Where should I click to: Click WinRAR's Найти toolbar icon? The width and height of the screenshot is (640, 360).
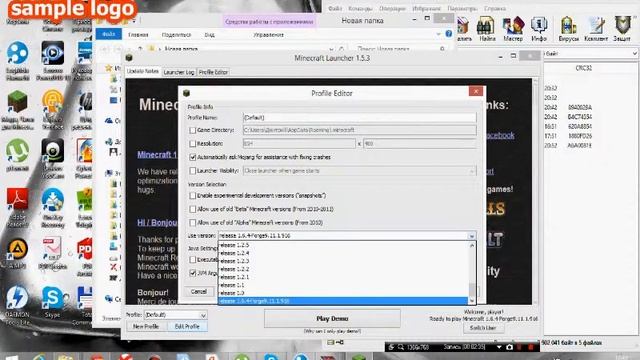click(x=487, y=29)
